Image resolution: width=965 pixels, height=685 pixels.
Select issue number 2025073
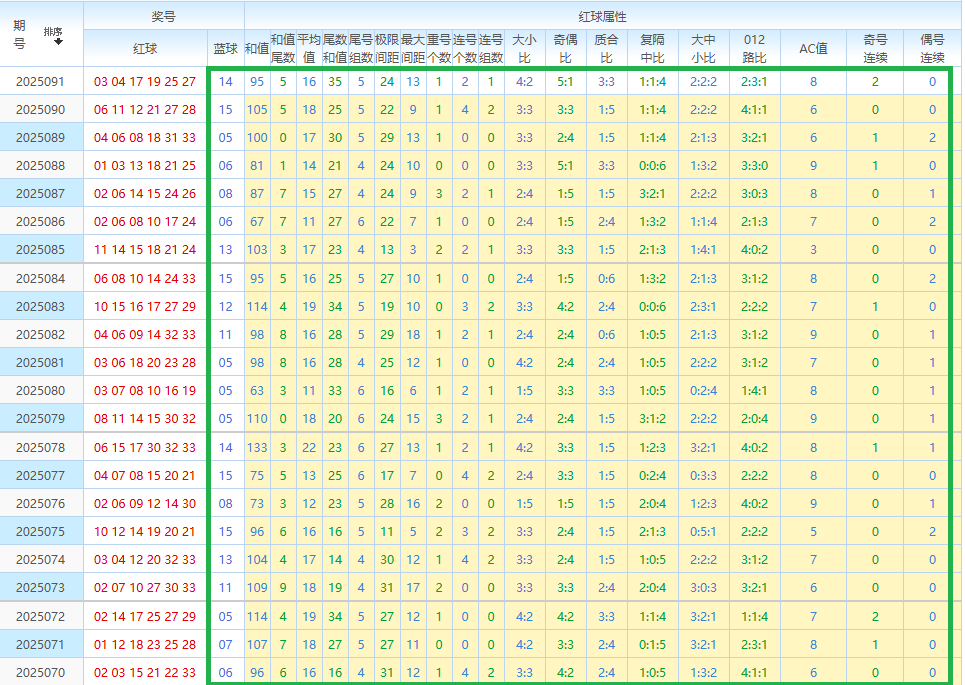pyautogui.click(x=40, y=588)
